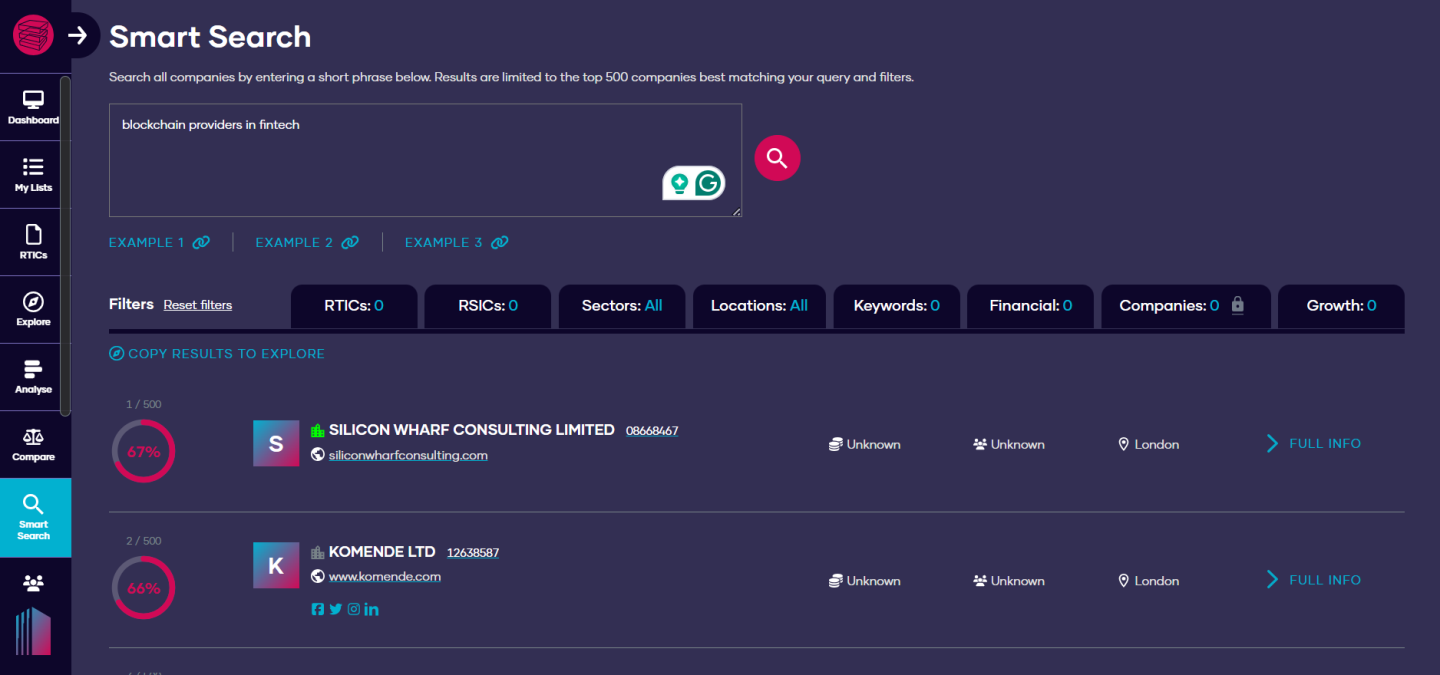Click green building icon beside Silicon Wharf
1440x675 pixels.
pyautogui.click(x=318, y=430)
